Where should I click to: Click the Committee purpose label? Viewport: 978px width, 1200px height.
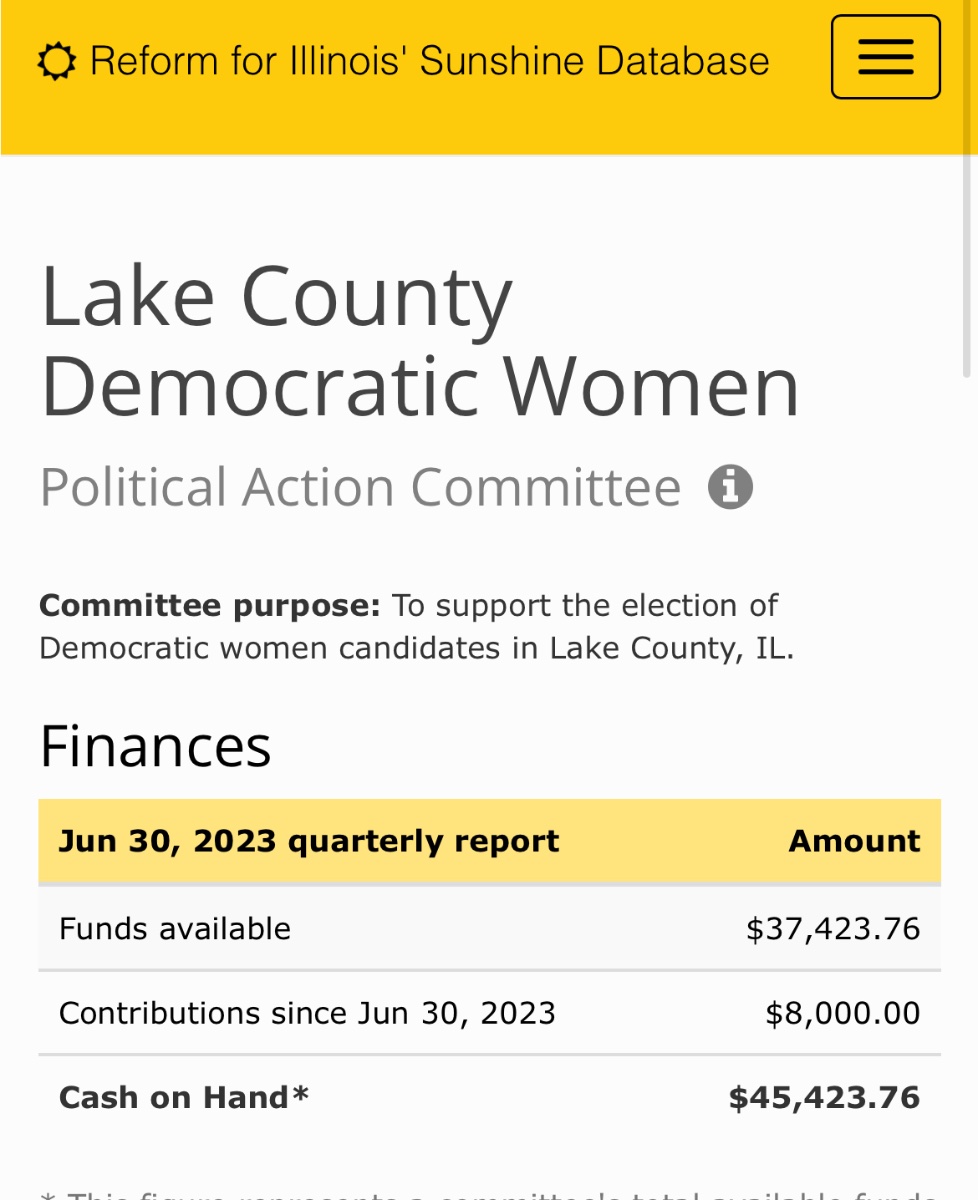click(210, 606)
